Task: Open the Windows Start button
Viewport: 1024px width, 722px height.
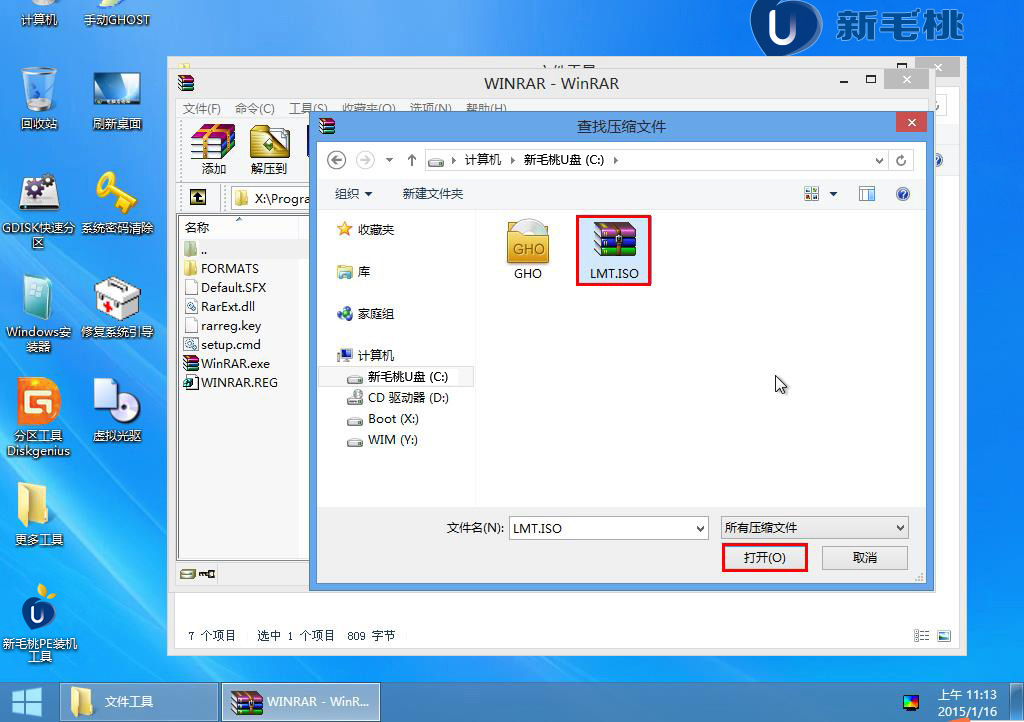Action: 27,702
